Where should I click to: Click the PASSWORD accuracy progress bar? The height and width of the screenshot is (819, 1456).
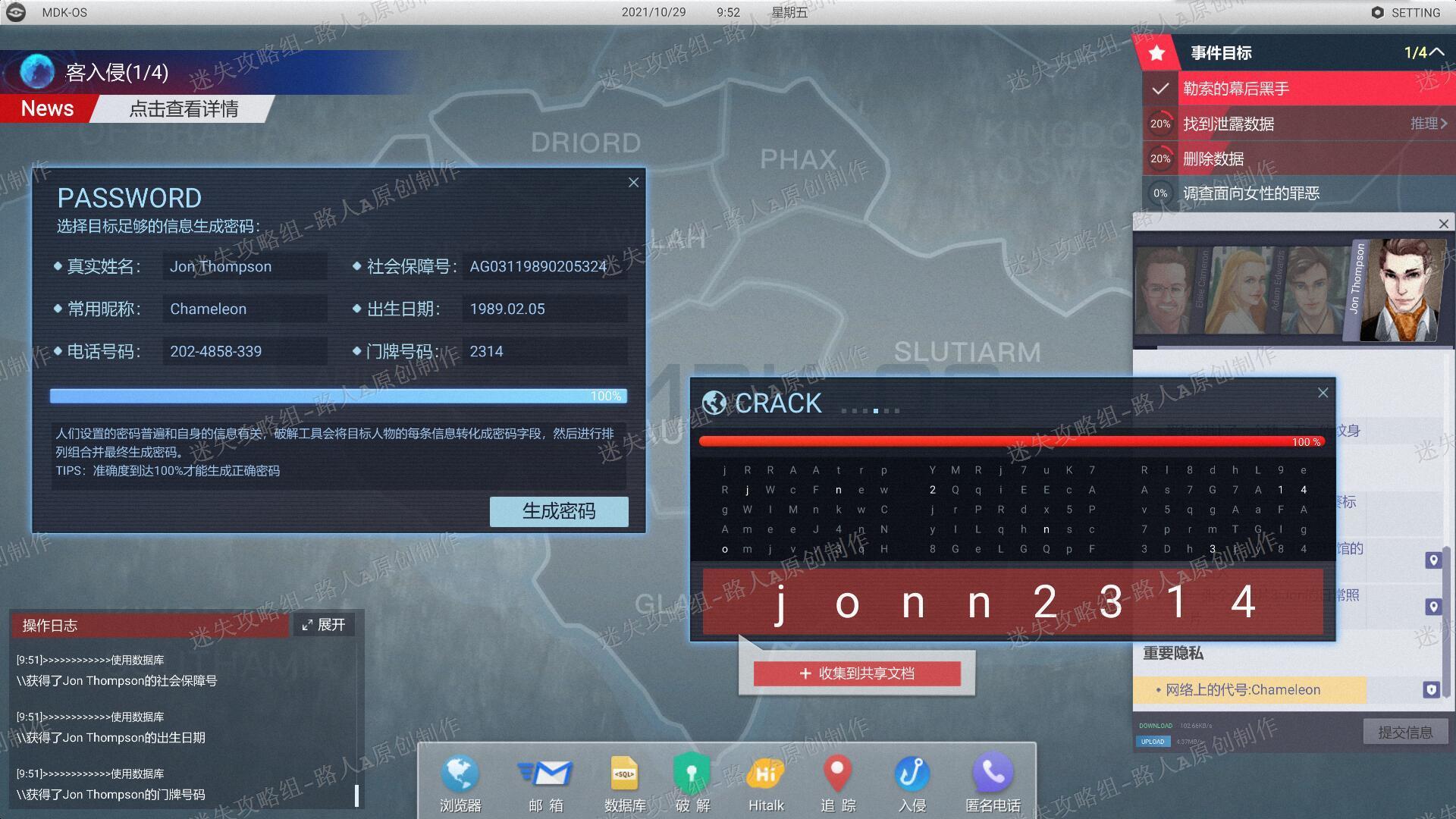(338, 396)
